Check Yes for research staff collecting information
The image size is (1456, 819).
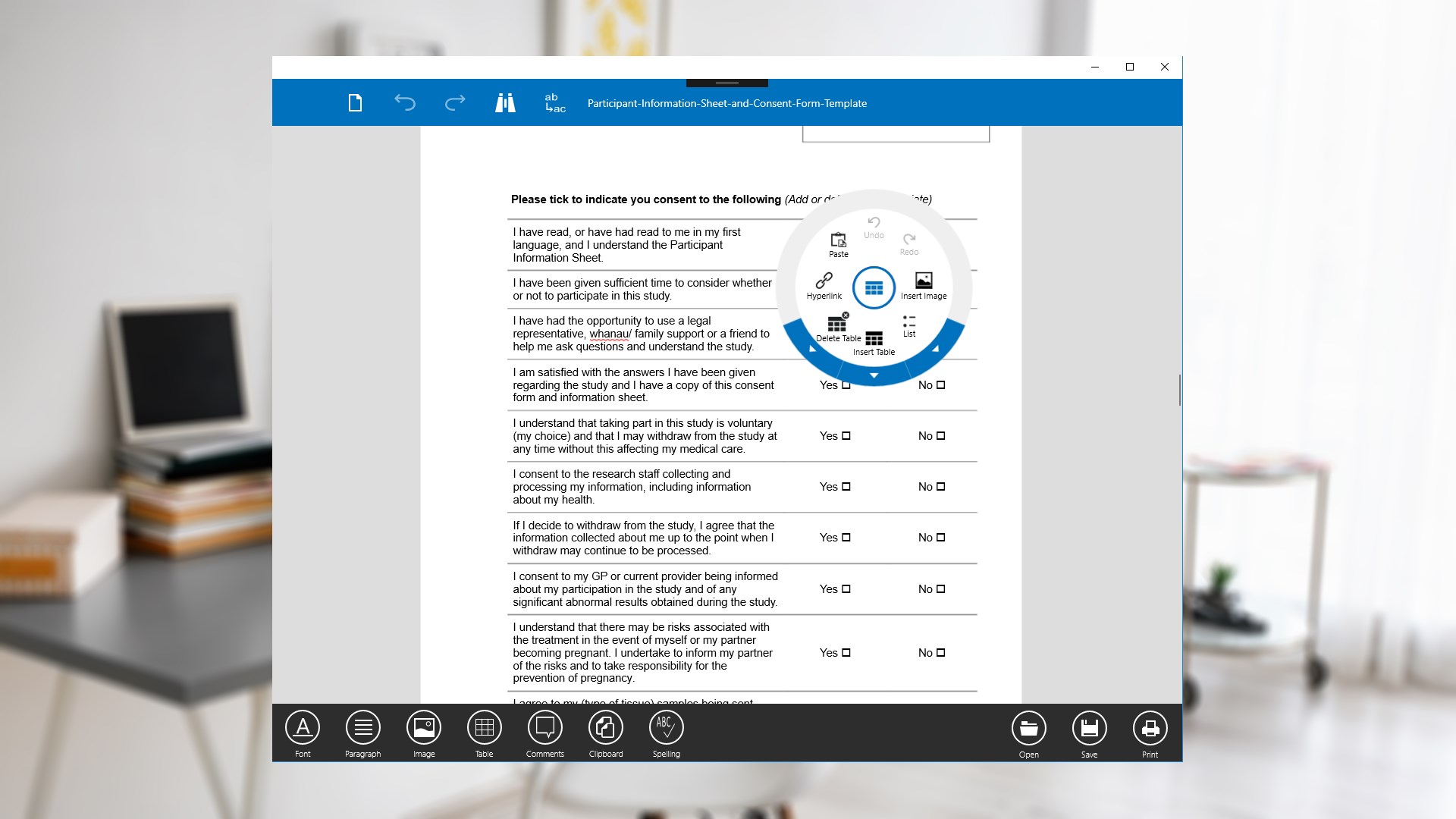pos(846,487)
